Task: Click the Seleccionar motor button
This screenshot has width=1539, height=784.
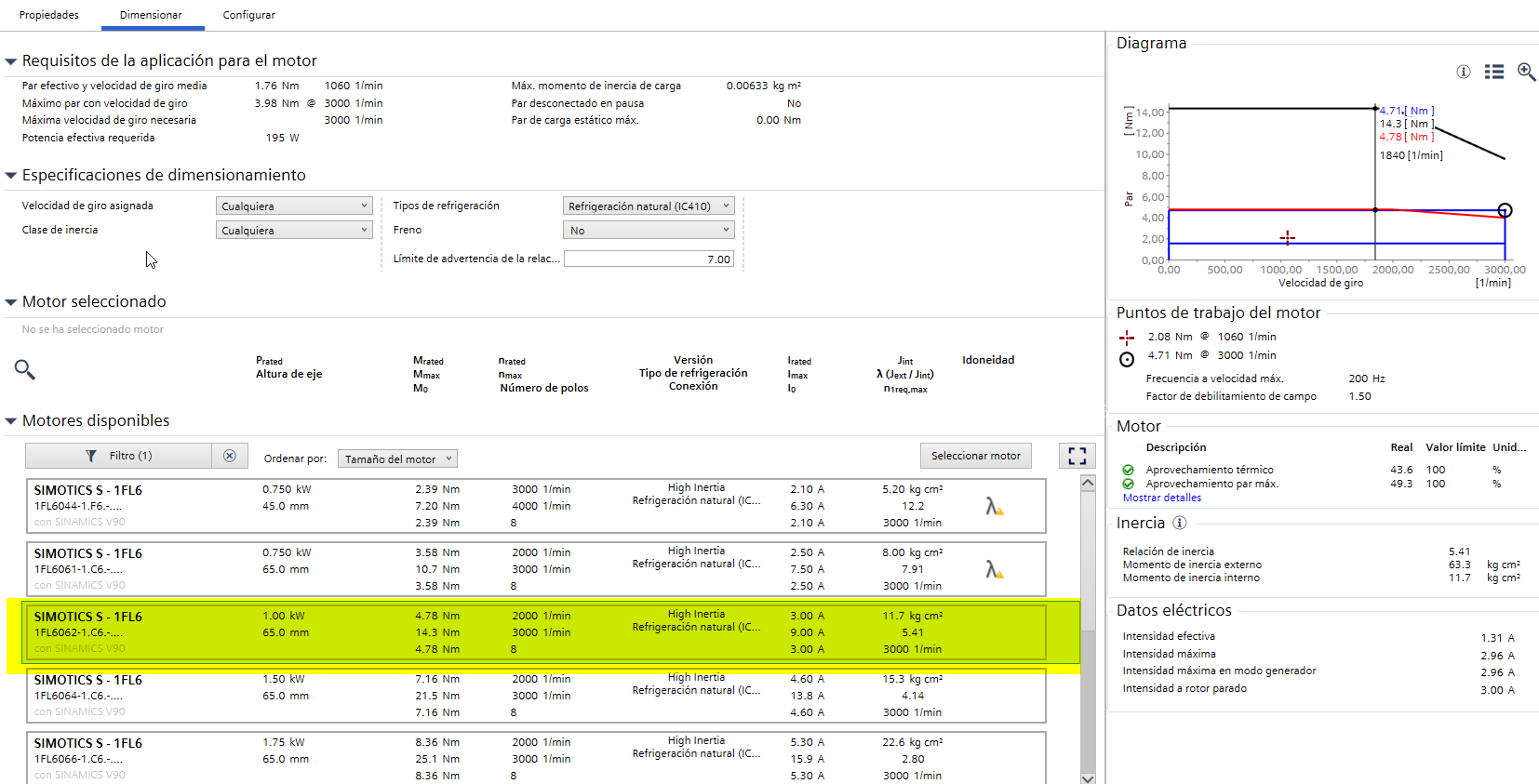Action: 975,456
